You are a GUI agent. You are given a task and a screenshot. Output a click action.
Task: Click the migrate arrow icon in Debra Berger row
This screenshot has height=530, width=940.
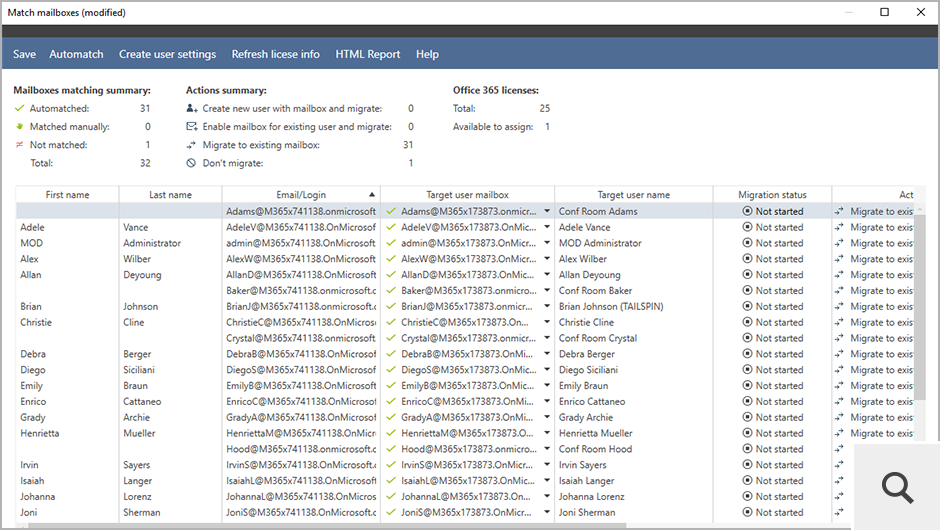pyautogui.click(x=839, y=354)
